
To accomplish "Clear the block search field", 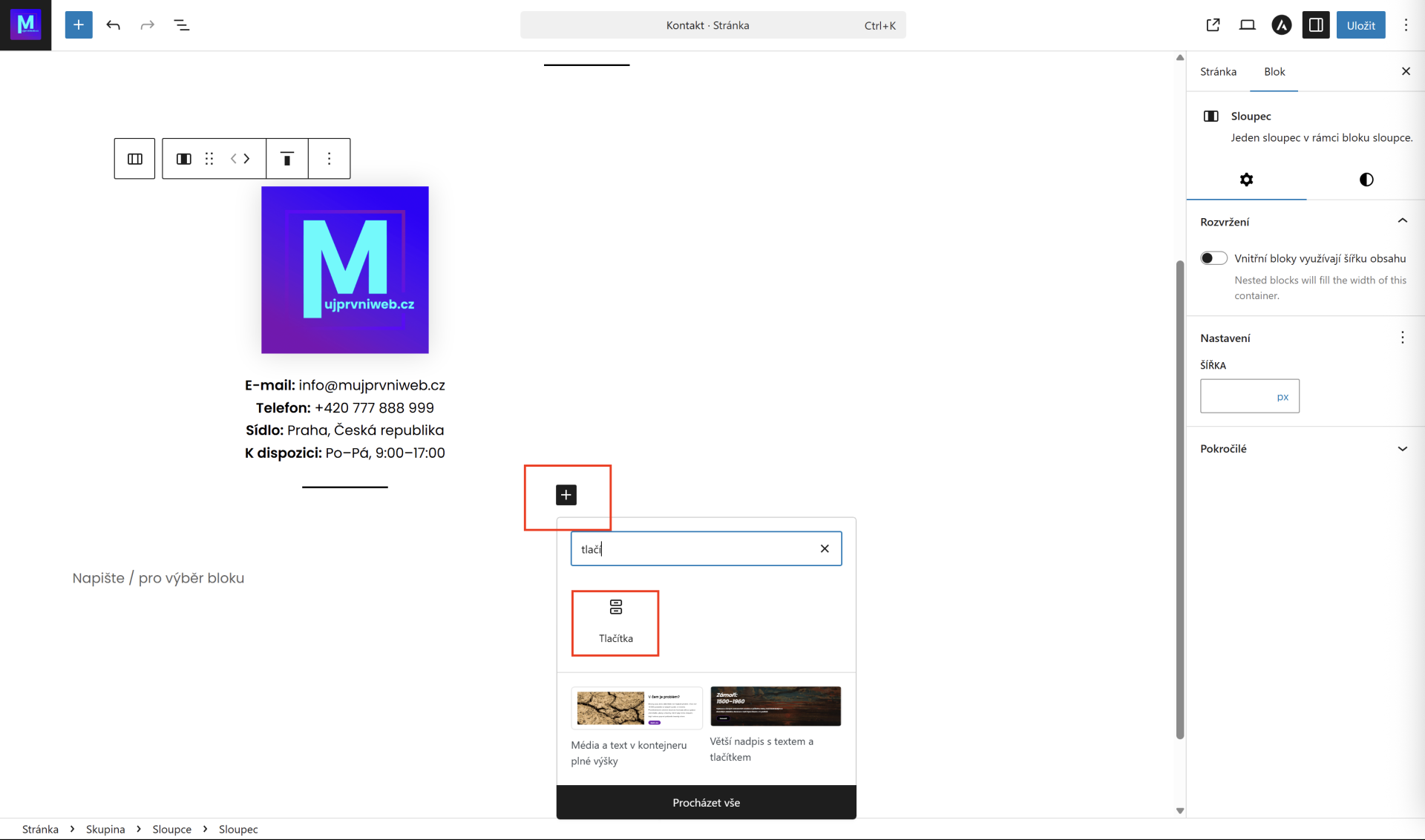I will [825, 549].
